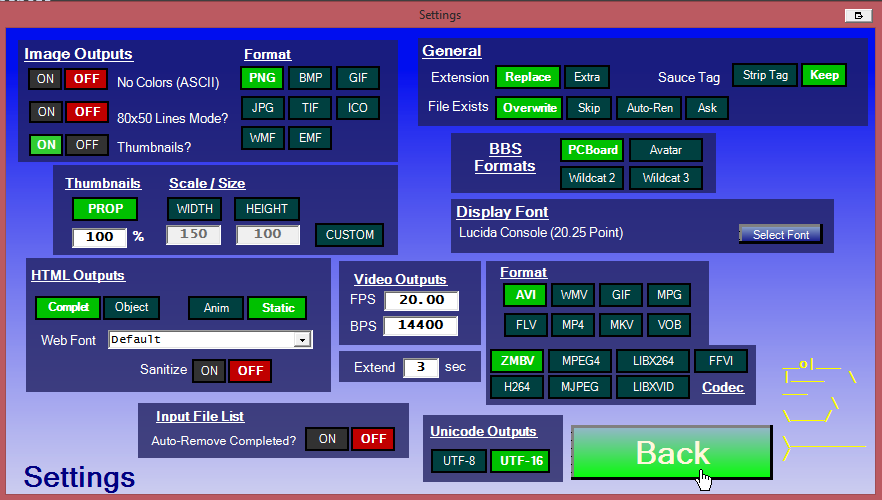Click the window control icon in title bar
The width and height of the screenshot is (882, 500).
[858, 15]
